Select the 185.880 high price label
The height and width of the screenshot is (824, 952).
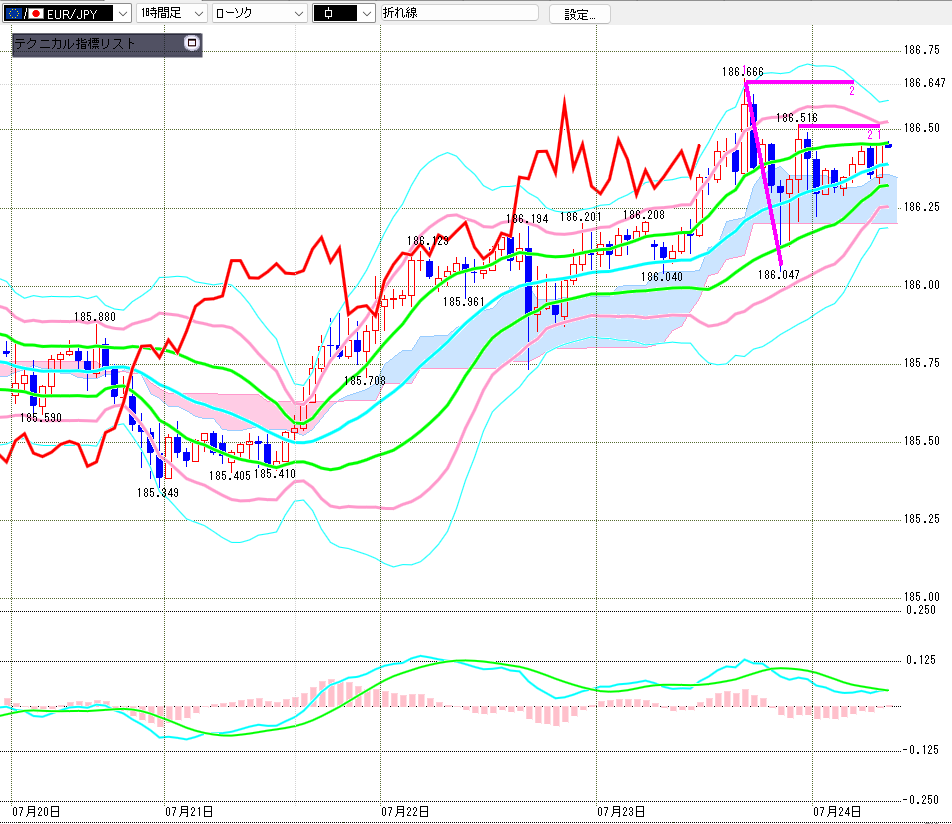(95, 317)
